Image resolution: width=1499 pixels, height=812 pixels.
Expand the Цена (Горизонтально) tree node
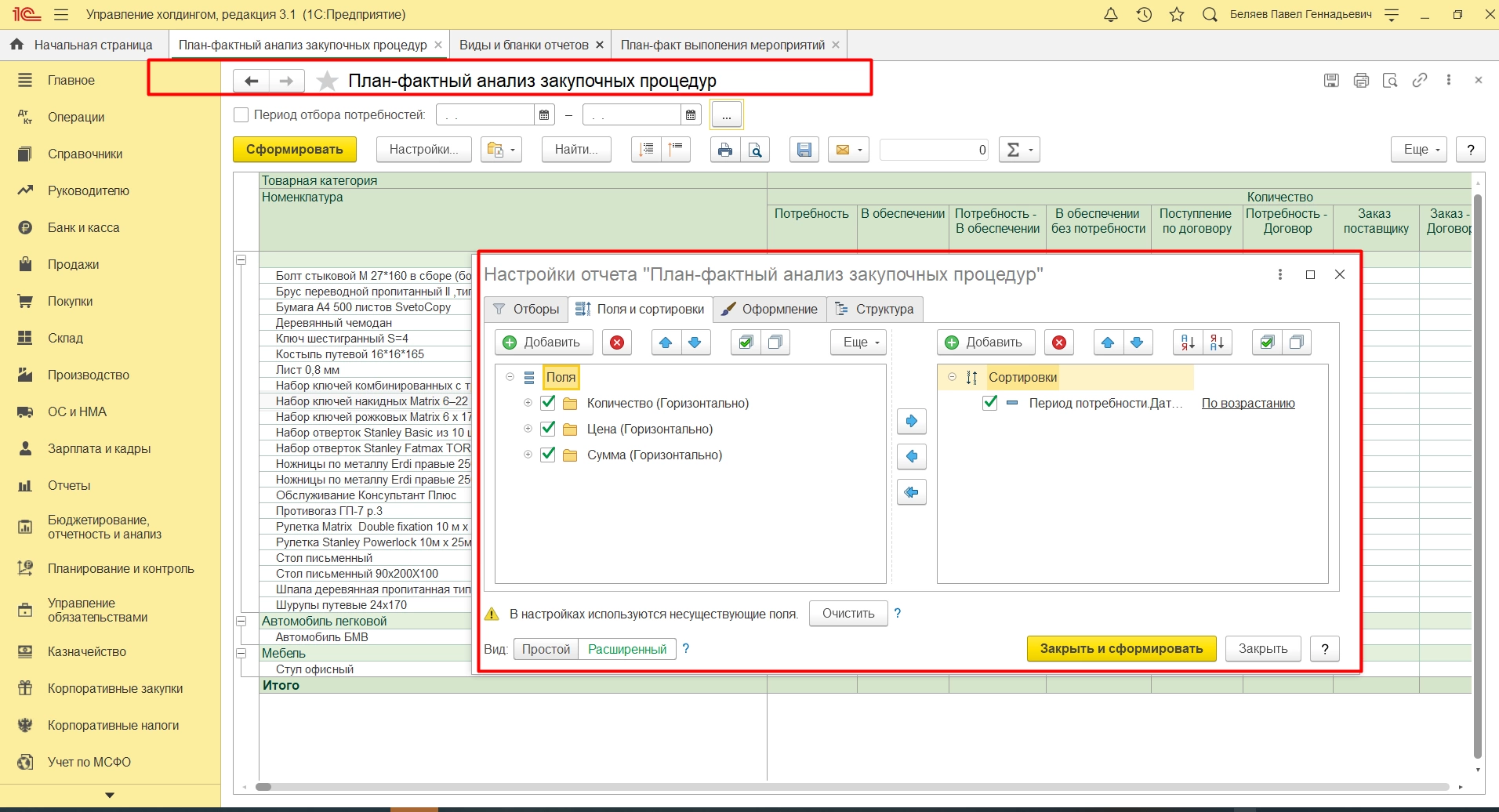(x=528, y=430)
